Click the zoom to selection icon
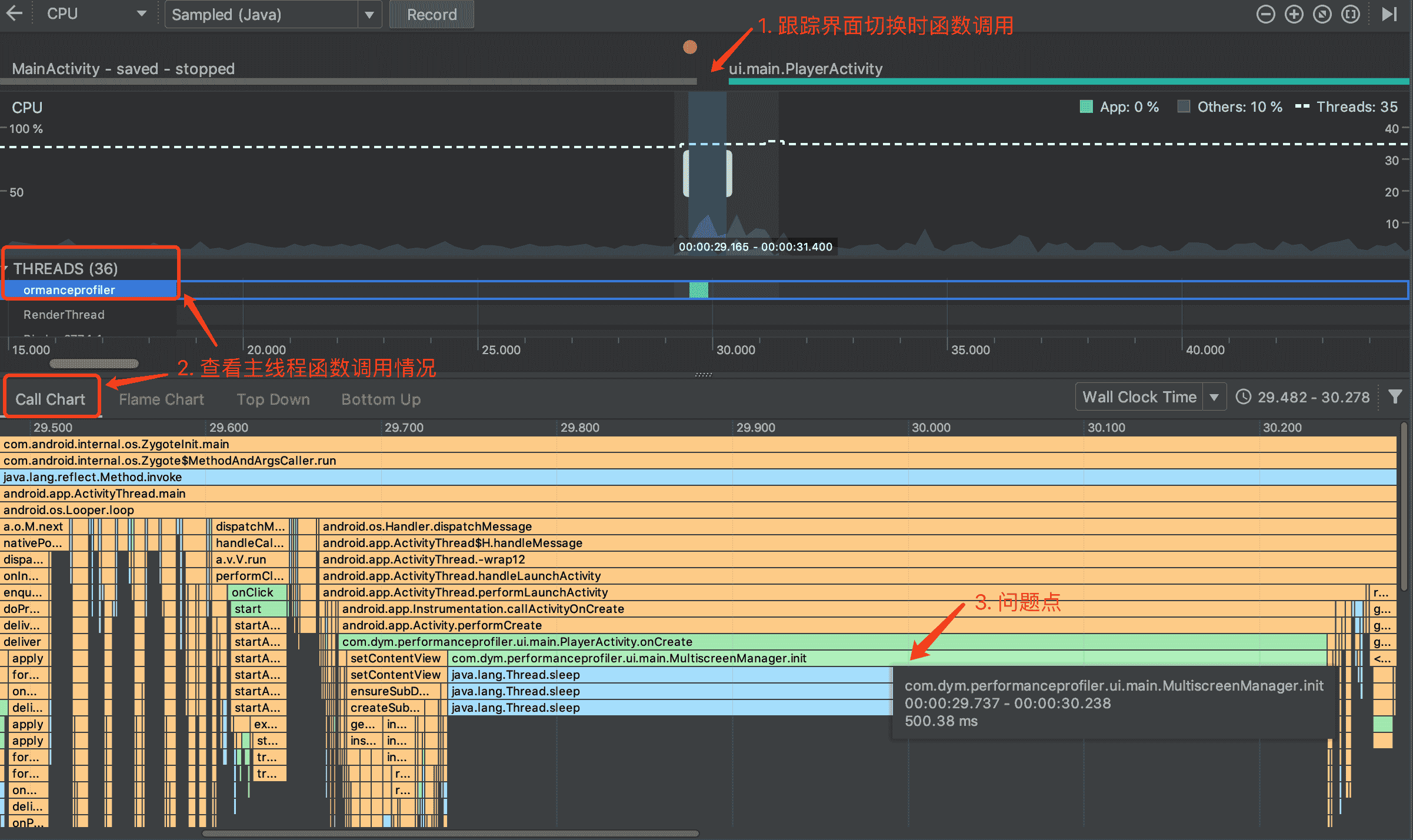 pos(1350,14)
